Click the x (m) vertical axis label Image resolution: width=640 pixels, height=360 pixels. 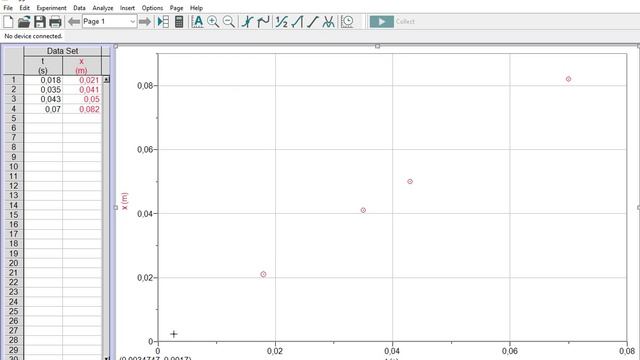click(x=124, y=201)
